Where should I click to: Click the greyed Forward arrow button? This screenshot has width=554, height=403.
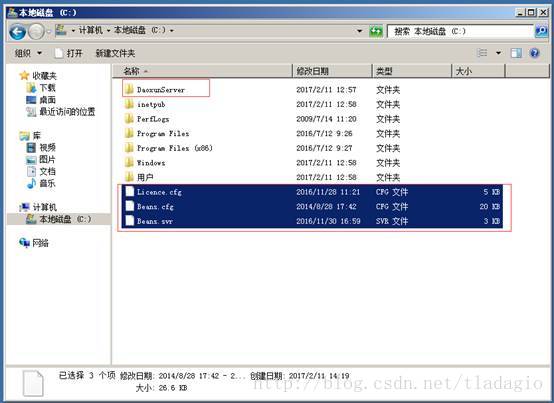click(36, 32)
